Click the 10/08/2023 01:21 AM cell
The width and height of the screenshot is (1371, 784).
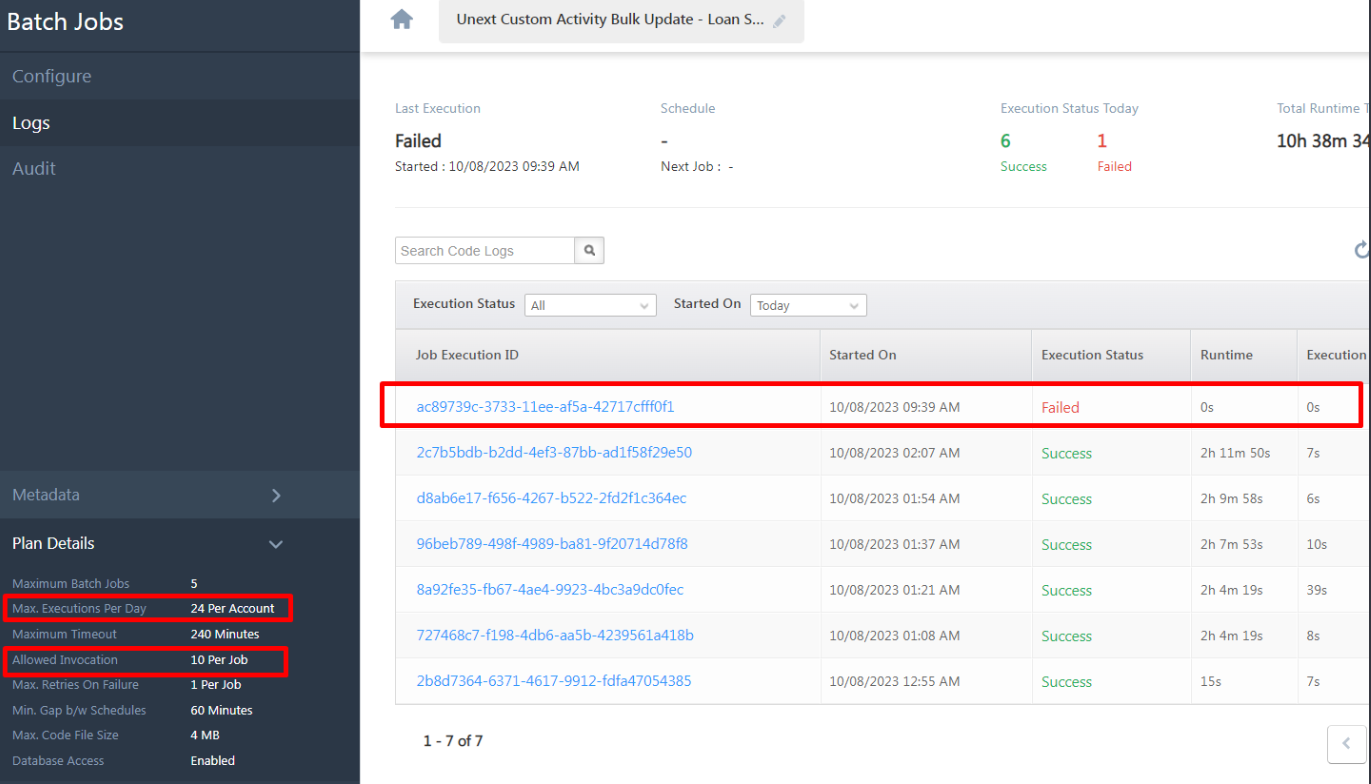pos(894,590)
